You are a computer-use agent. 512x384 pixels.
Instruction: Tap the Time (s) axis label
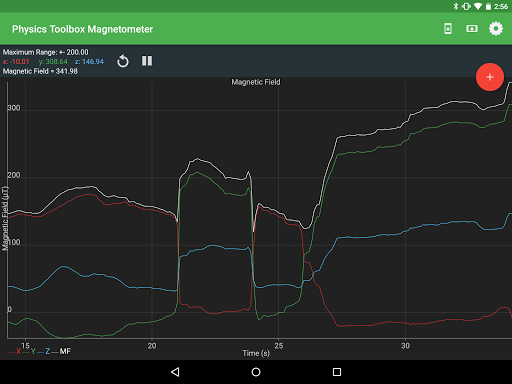(256, 353)
